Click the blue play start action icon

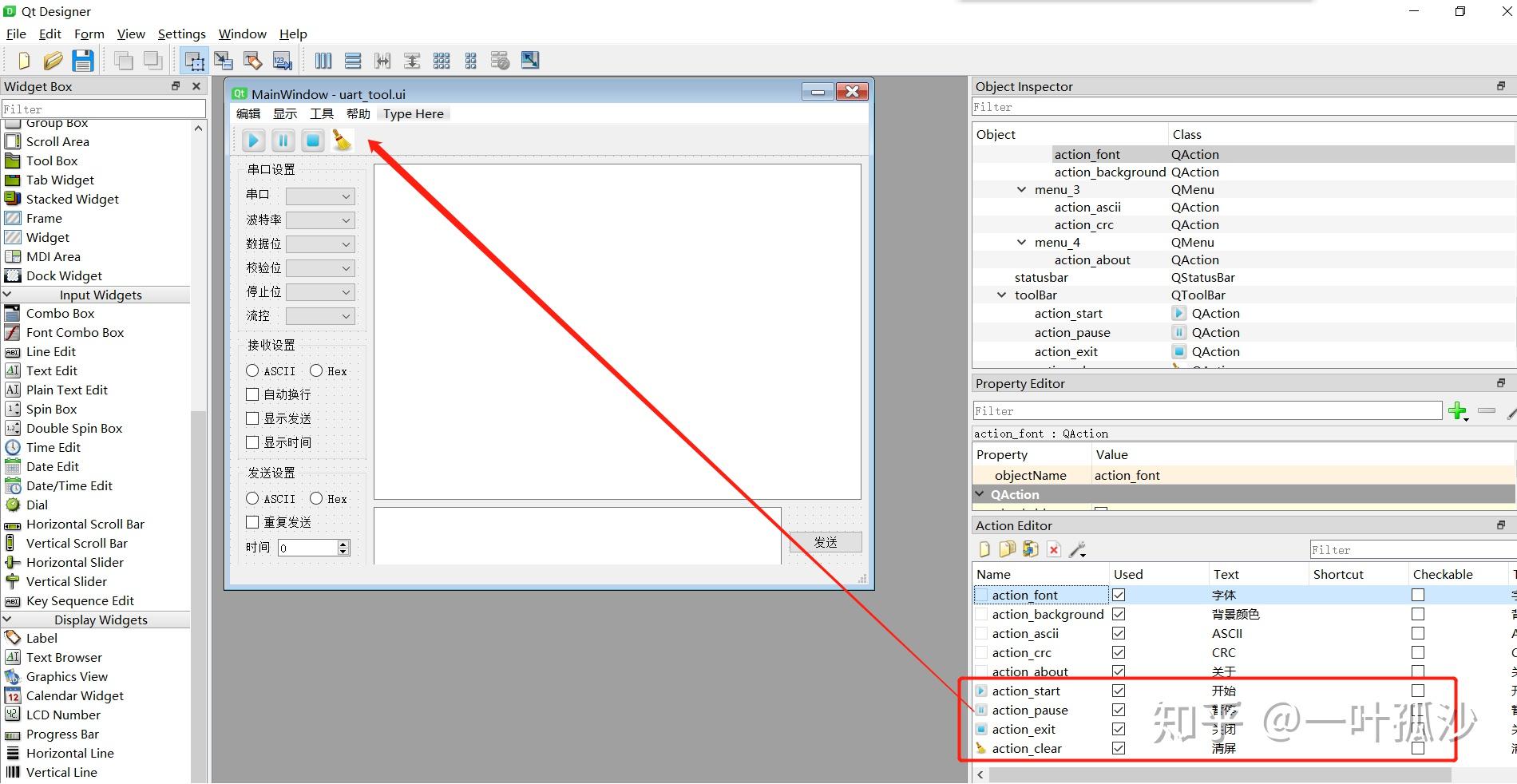(x=253, y=141)
